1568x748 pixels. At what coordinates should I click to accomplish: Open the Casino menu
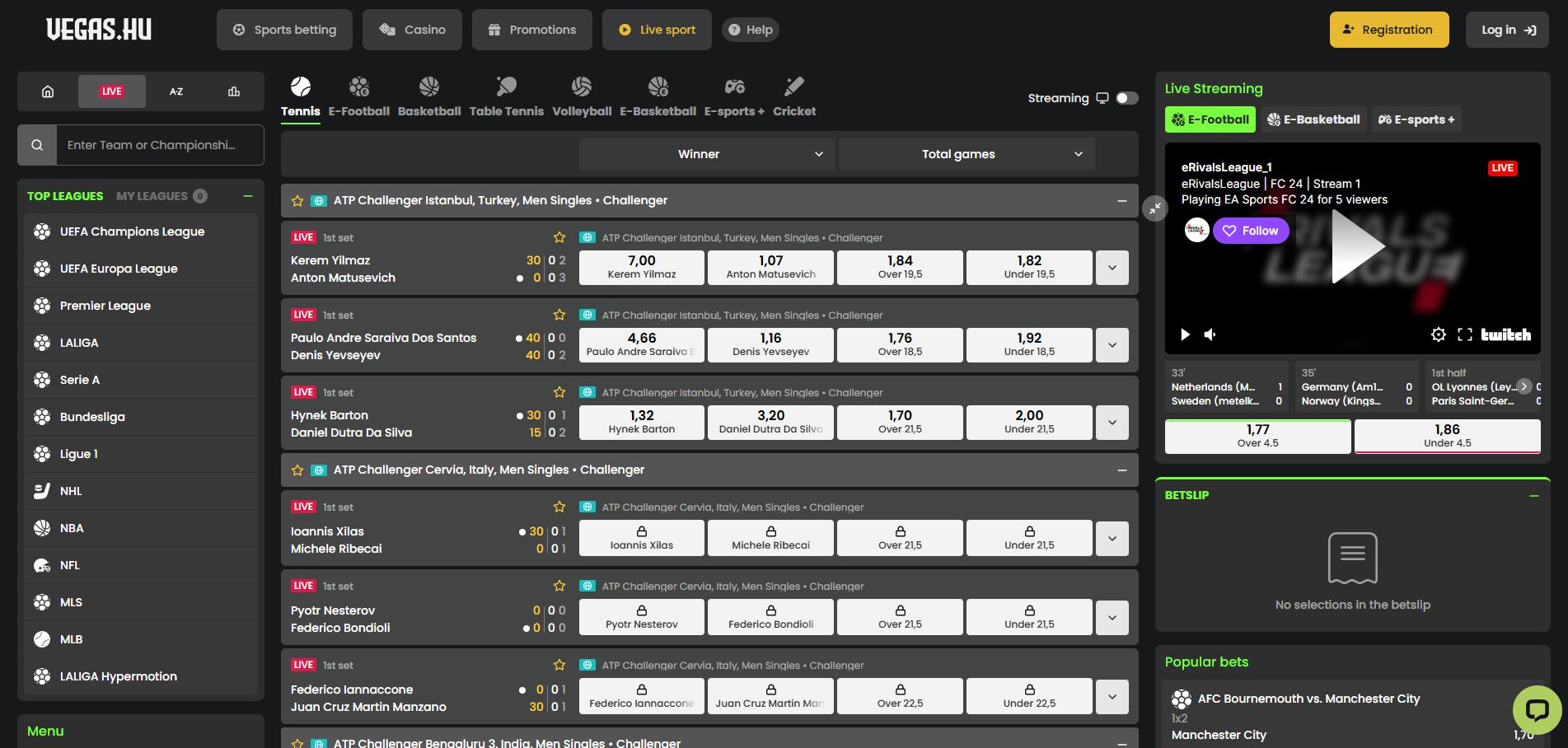[x=412, y=30]
